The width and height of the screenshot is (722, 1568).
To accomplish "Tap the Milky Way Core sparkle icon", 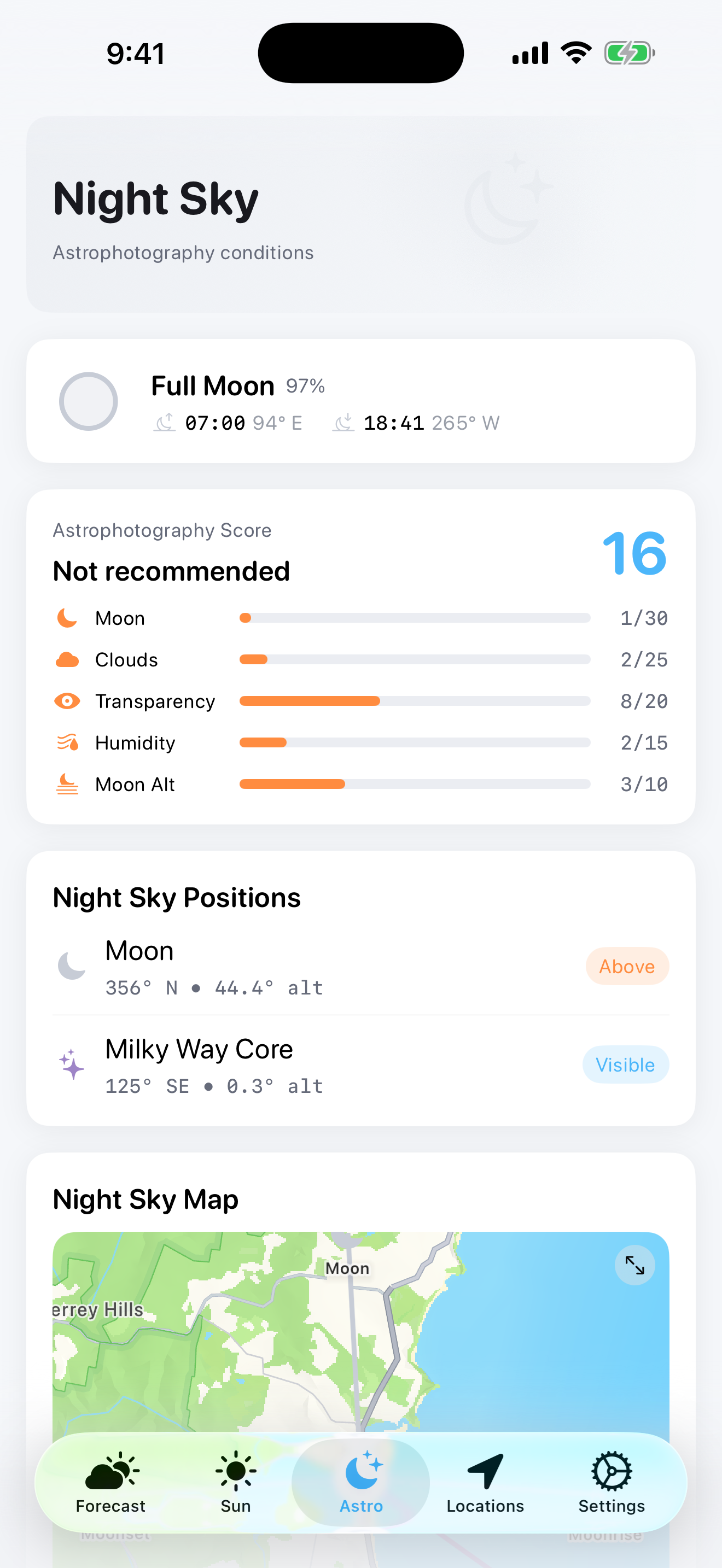I will point(72,1064).
